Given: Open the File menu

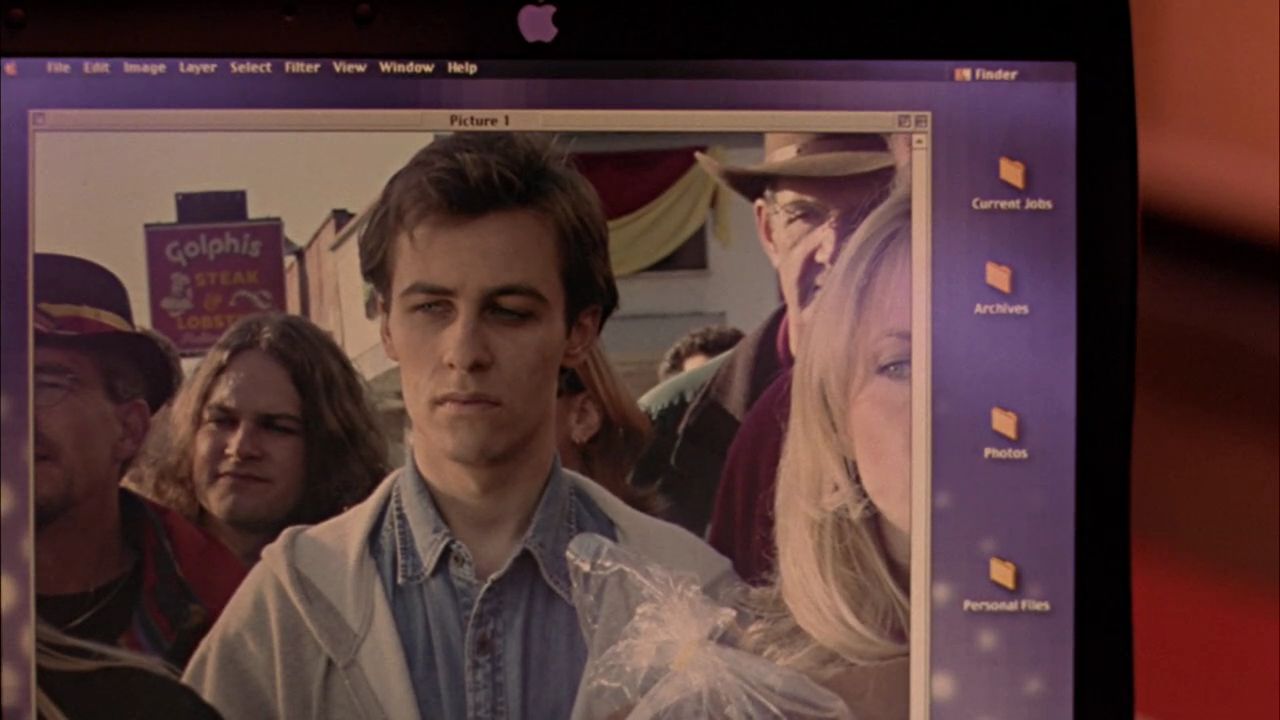Looking at the screenshot, I should coord(58,68).
